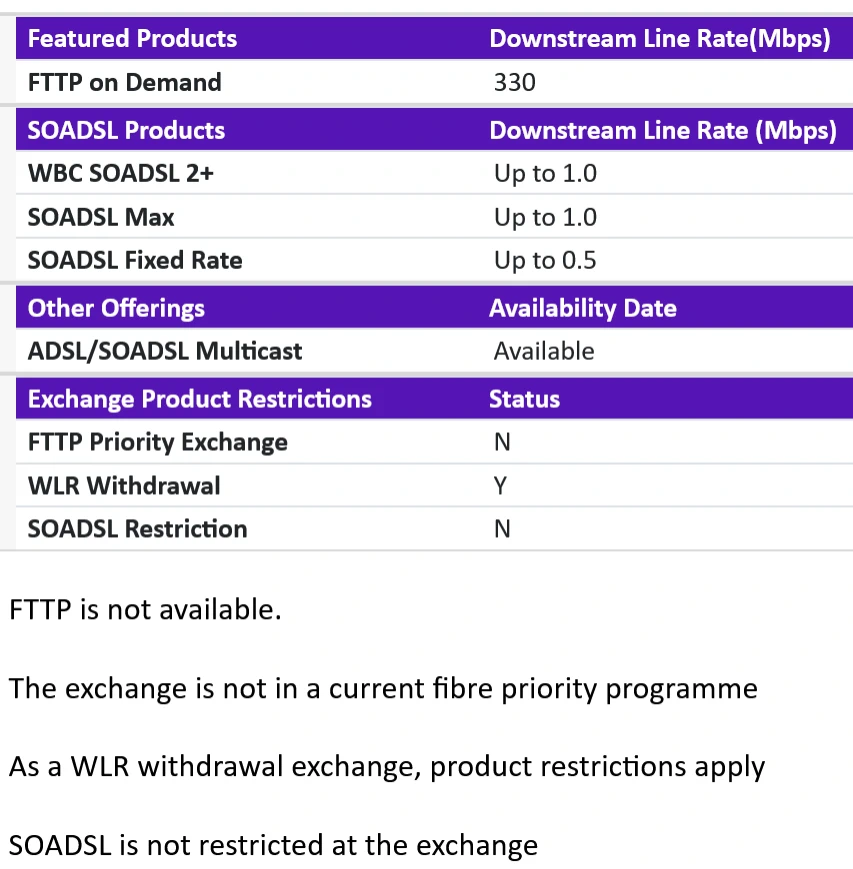853x869 pixels.
Task: Select the FTTP on Demand row label
Action: pos(124,82)
